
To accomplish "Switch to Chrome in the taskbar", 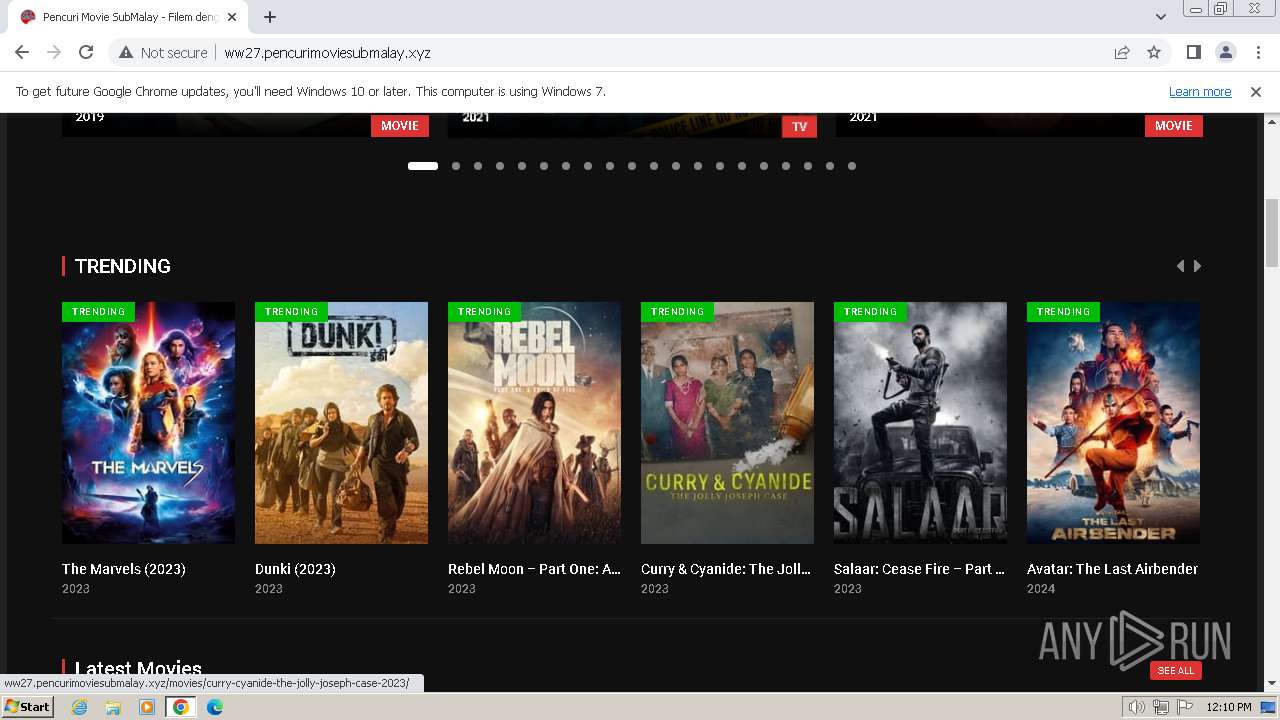I will click(x=181, y=707).
